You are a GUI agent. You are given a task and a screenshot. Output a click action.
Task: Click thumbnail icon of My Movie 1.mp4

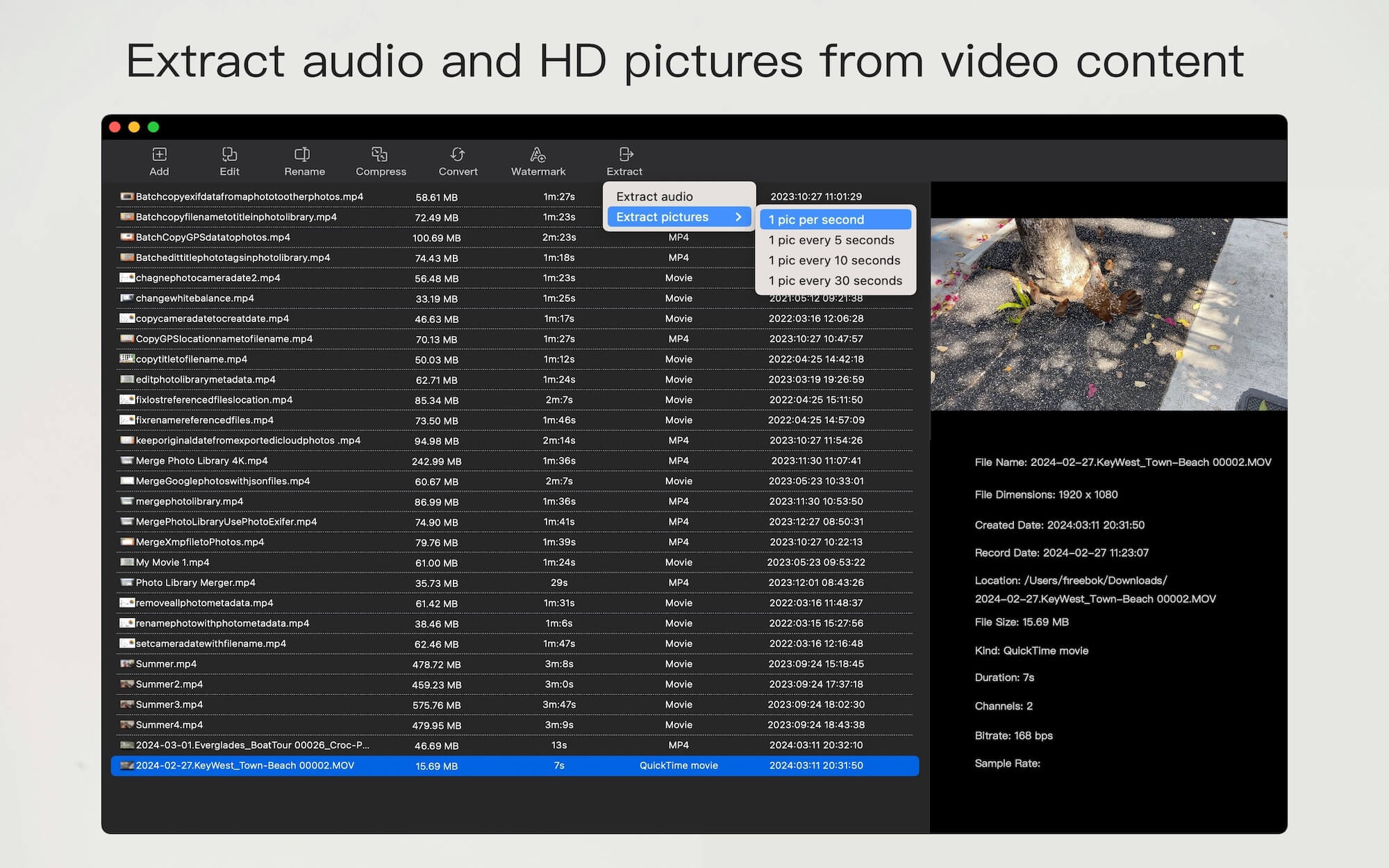127,562
